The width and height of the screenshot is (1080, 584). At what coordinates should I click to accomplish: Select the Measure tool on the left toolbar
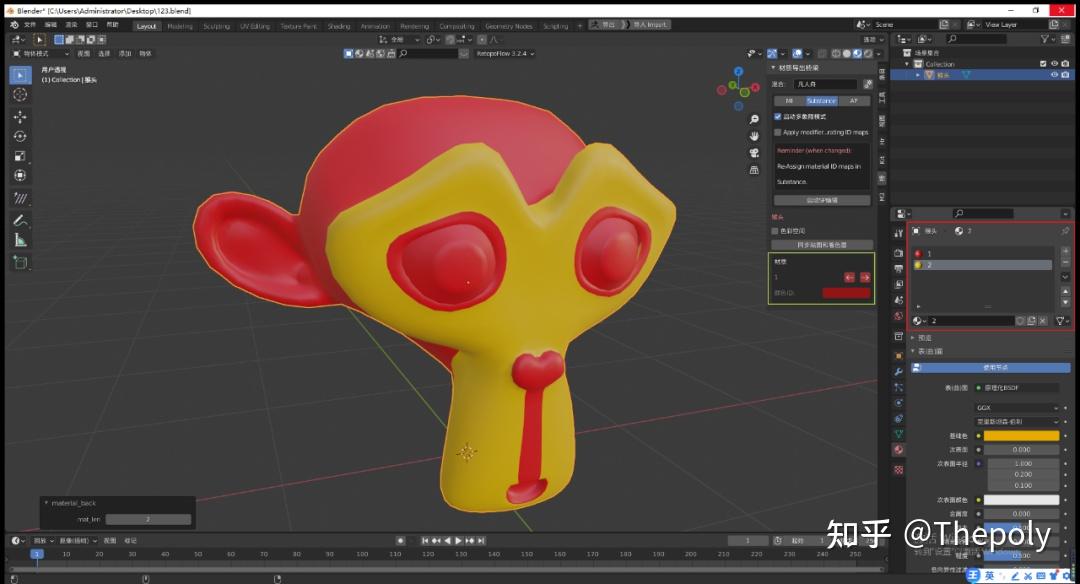point(20,238)
